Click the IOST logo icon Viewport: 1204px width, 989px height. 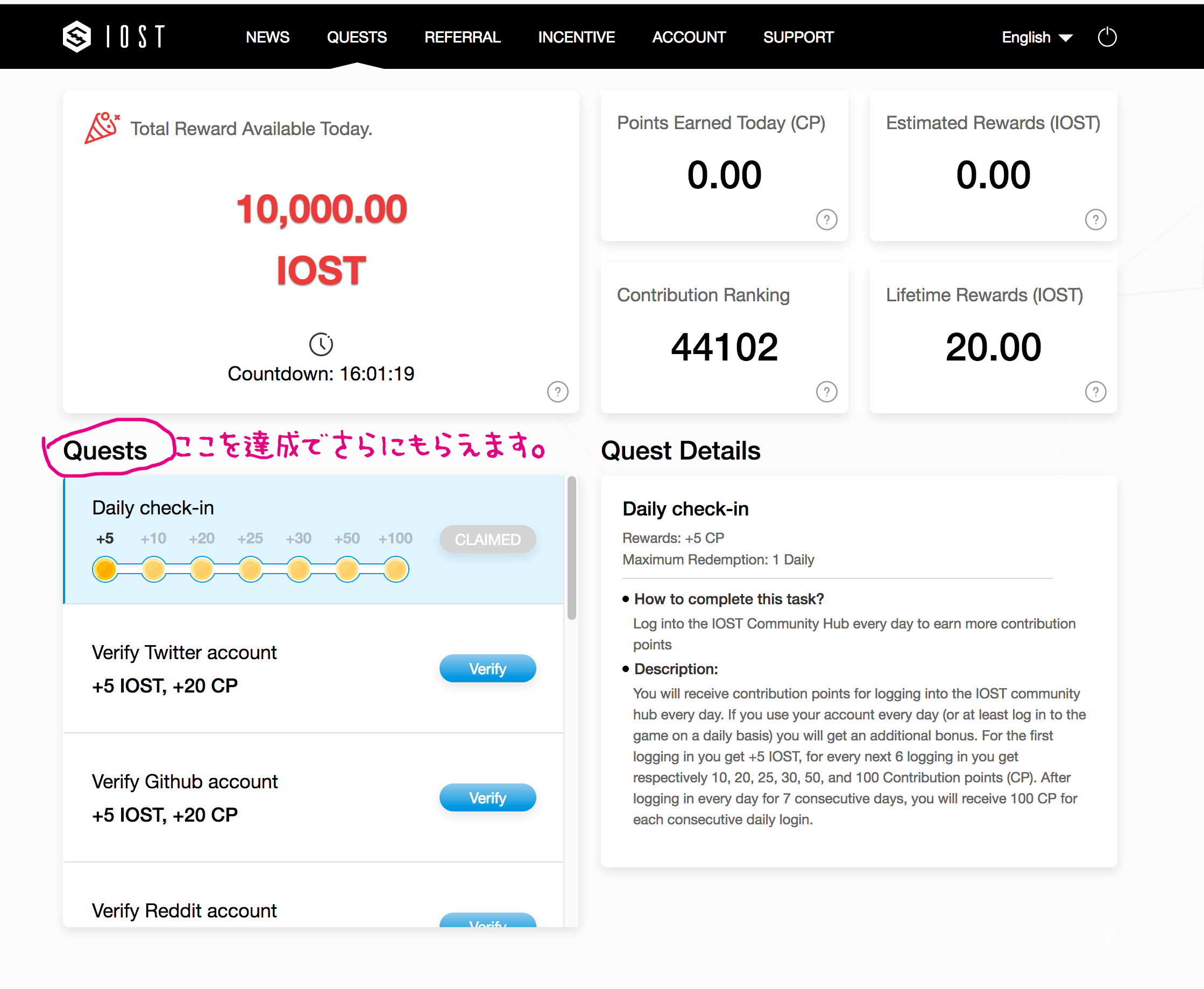[x=77, y=37]
